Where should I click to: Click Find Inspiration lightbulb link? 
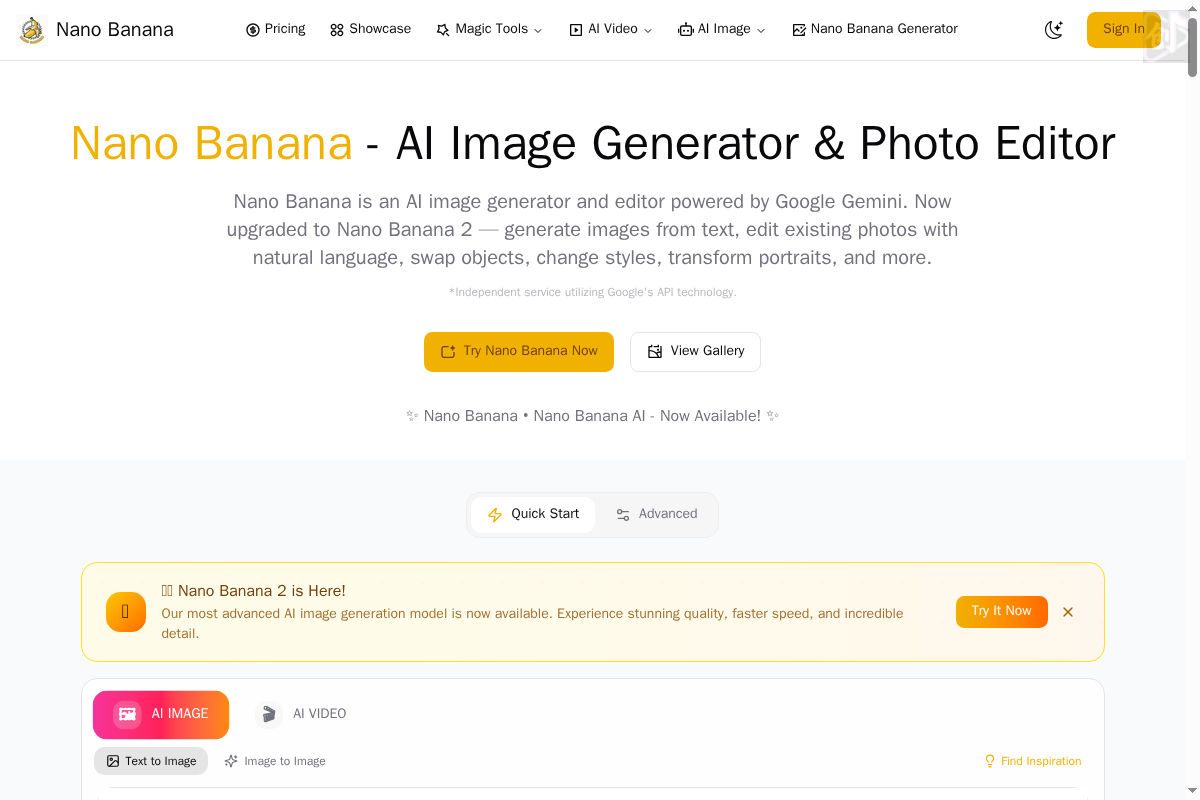1033,762
